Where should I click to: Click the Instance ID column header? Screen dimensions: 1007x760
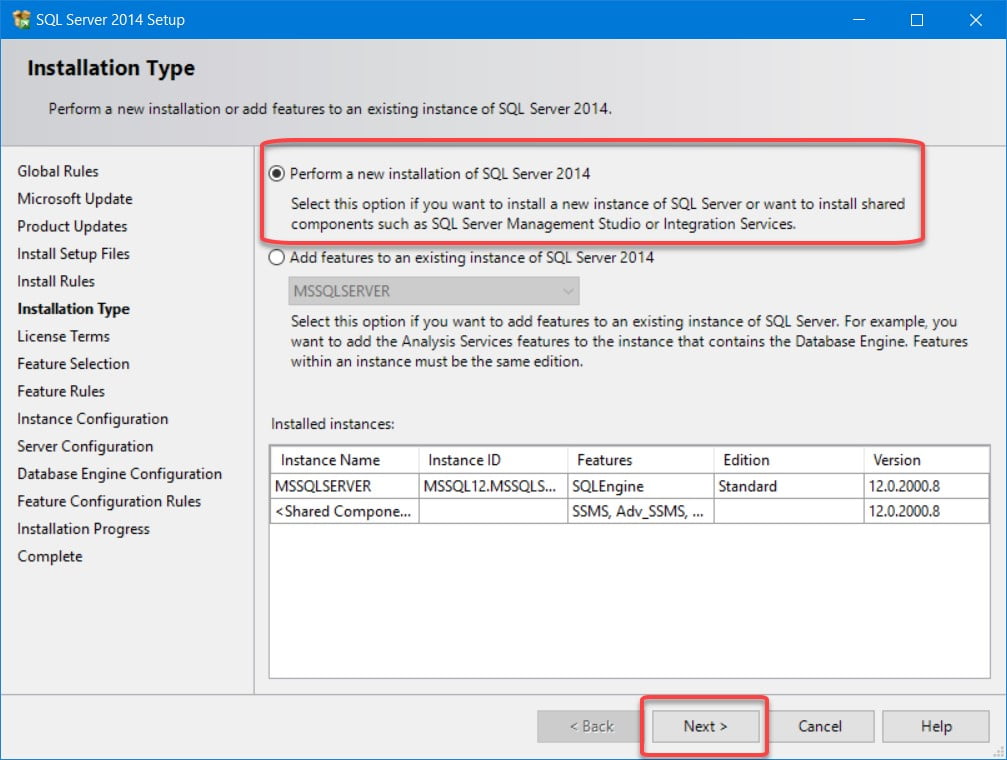tap(493, 460)
